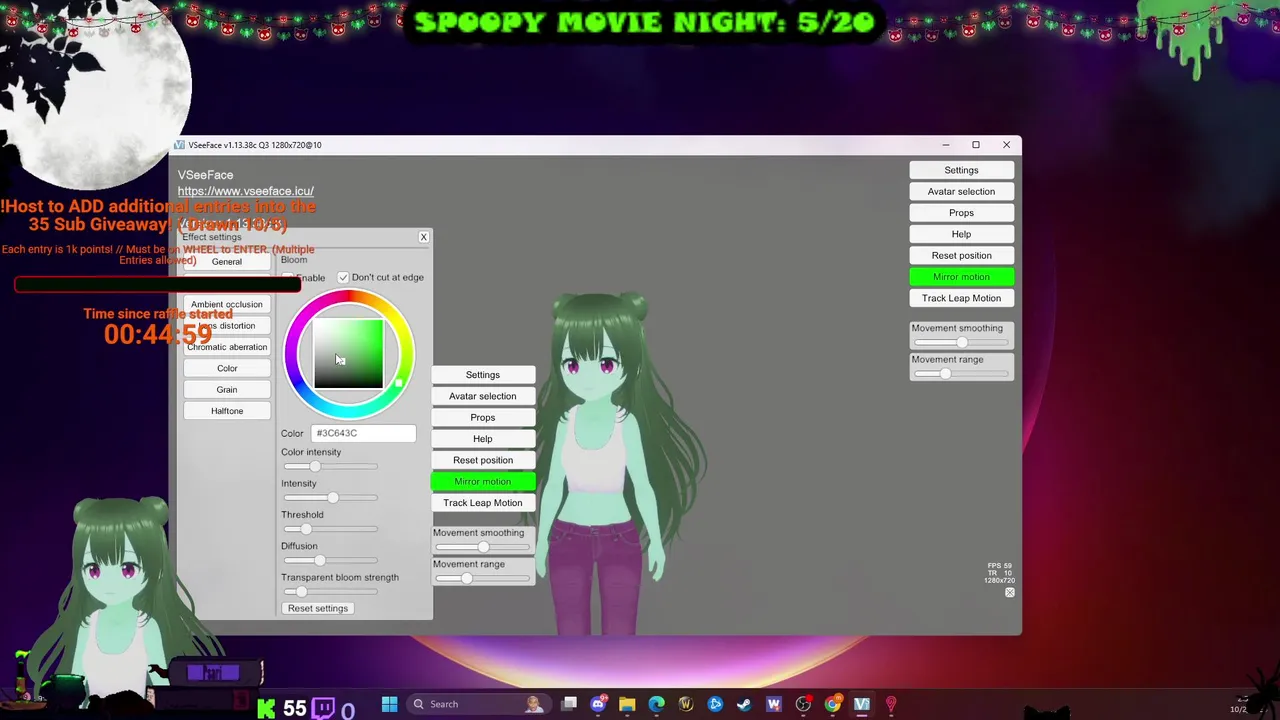Viewport: 1280px width, 720px height.
Task: Toggle Mirror motion beside the effect panel
Action: (483, 481)
